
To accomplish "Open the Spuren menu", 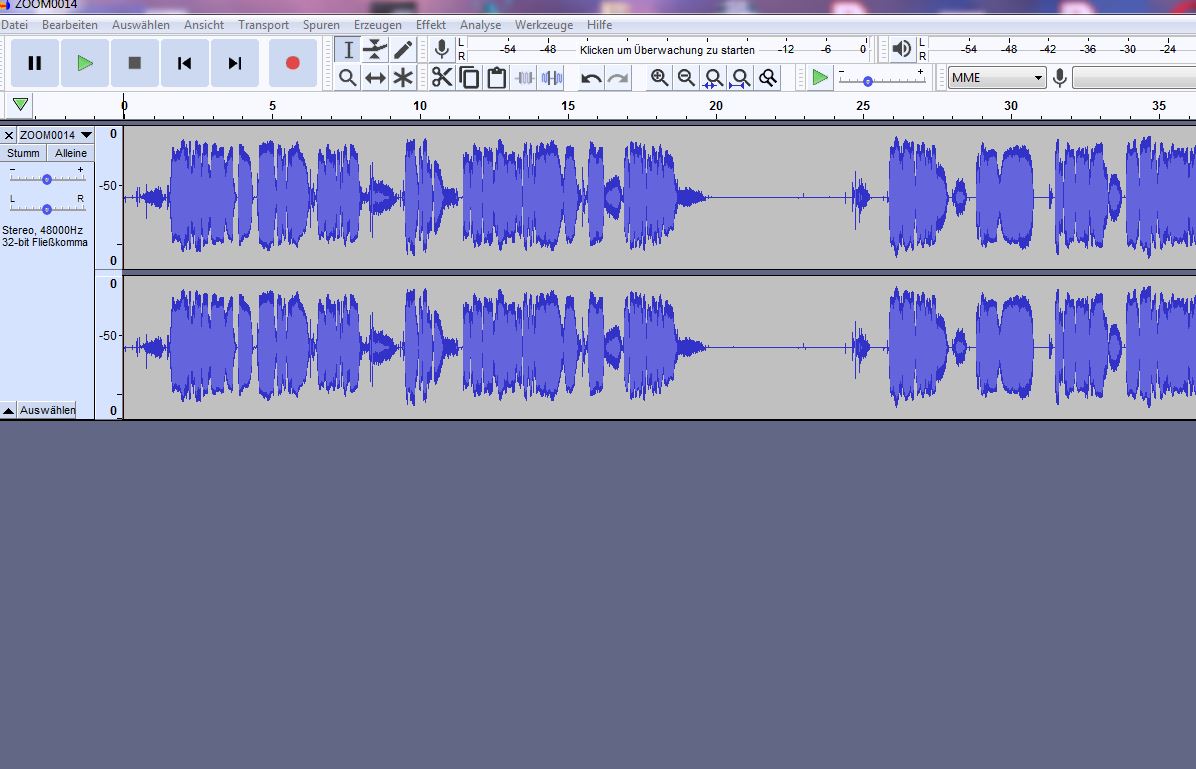I will point(321,25).
